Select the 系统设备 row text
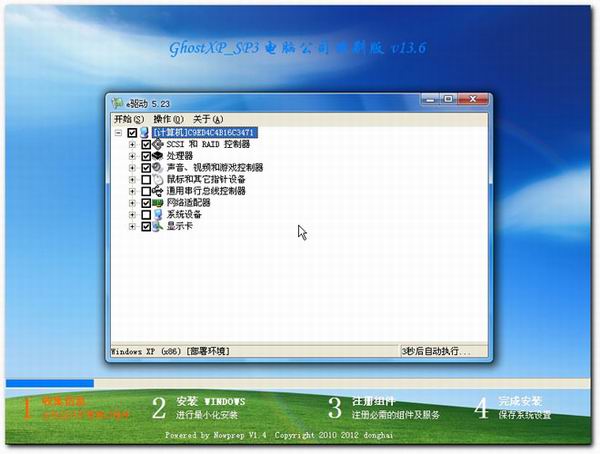The image size is (600, 454). 184,214
